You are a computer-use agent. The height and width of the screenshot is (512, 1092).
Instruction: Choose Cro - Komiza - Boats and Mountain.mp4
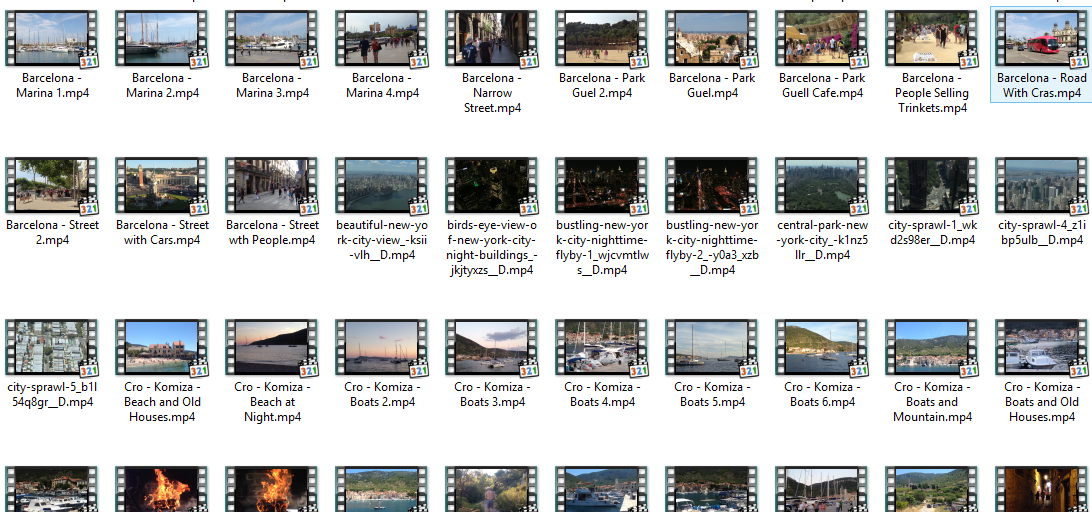pos(932,349)
